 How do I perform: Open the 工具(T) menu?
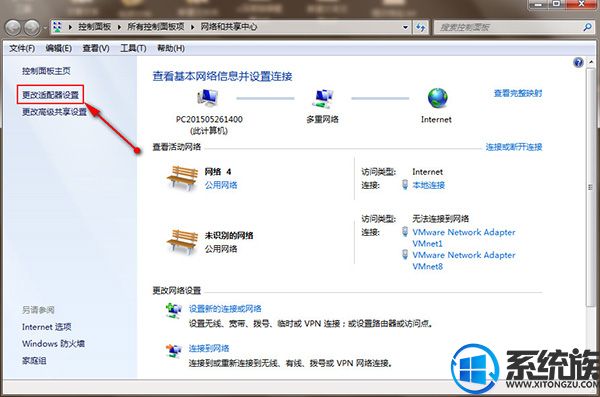133,48
